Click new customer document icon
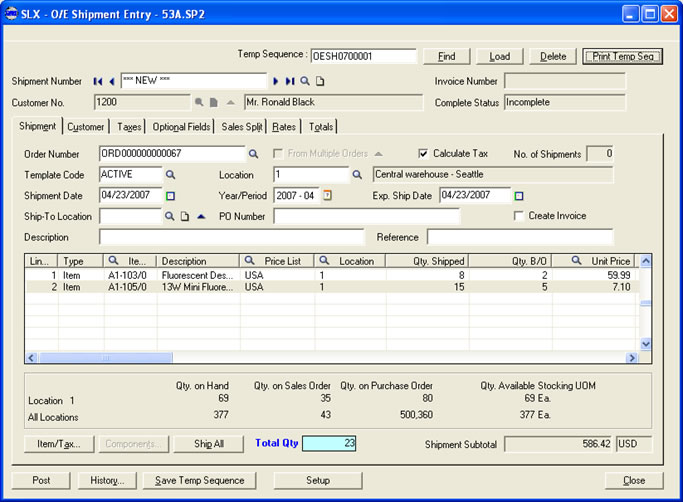Screen dimensions: 683x502 [213, 102]
